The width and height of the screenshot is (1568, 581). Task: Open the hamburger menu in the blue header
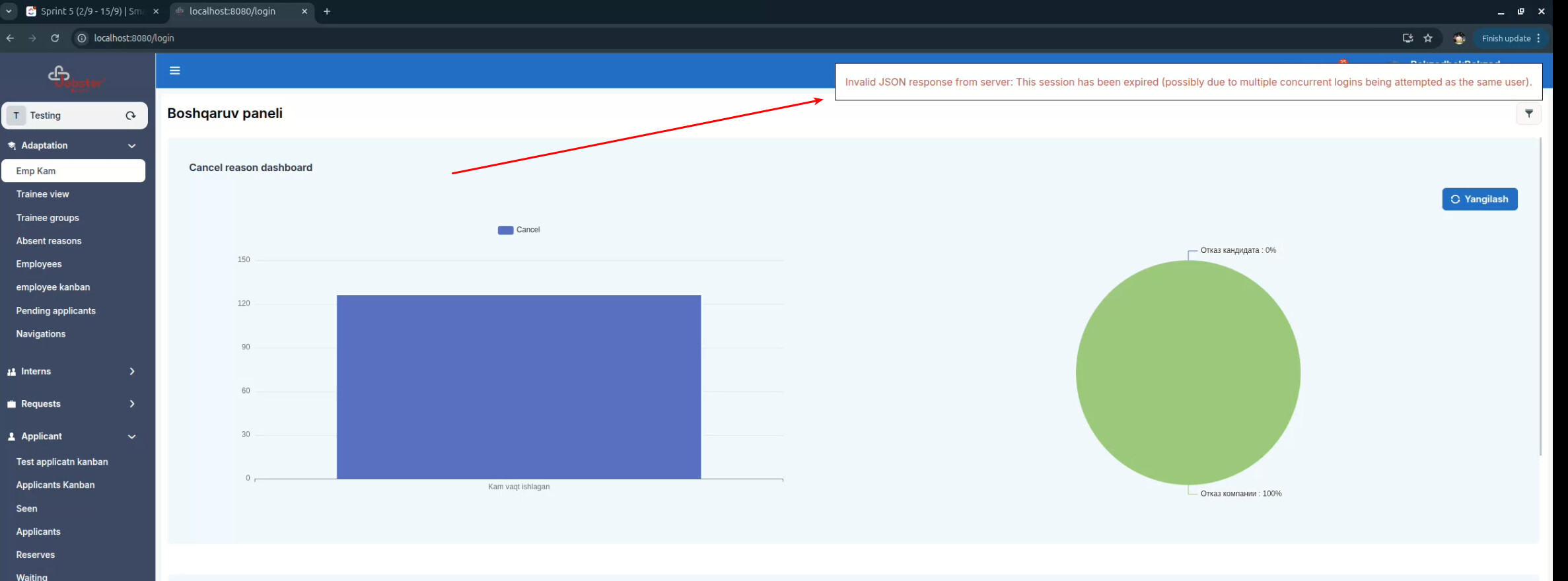[x=174, y=71]
